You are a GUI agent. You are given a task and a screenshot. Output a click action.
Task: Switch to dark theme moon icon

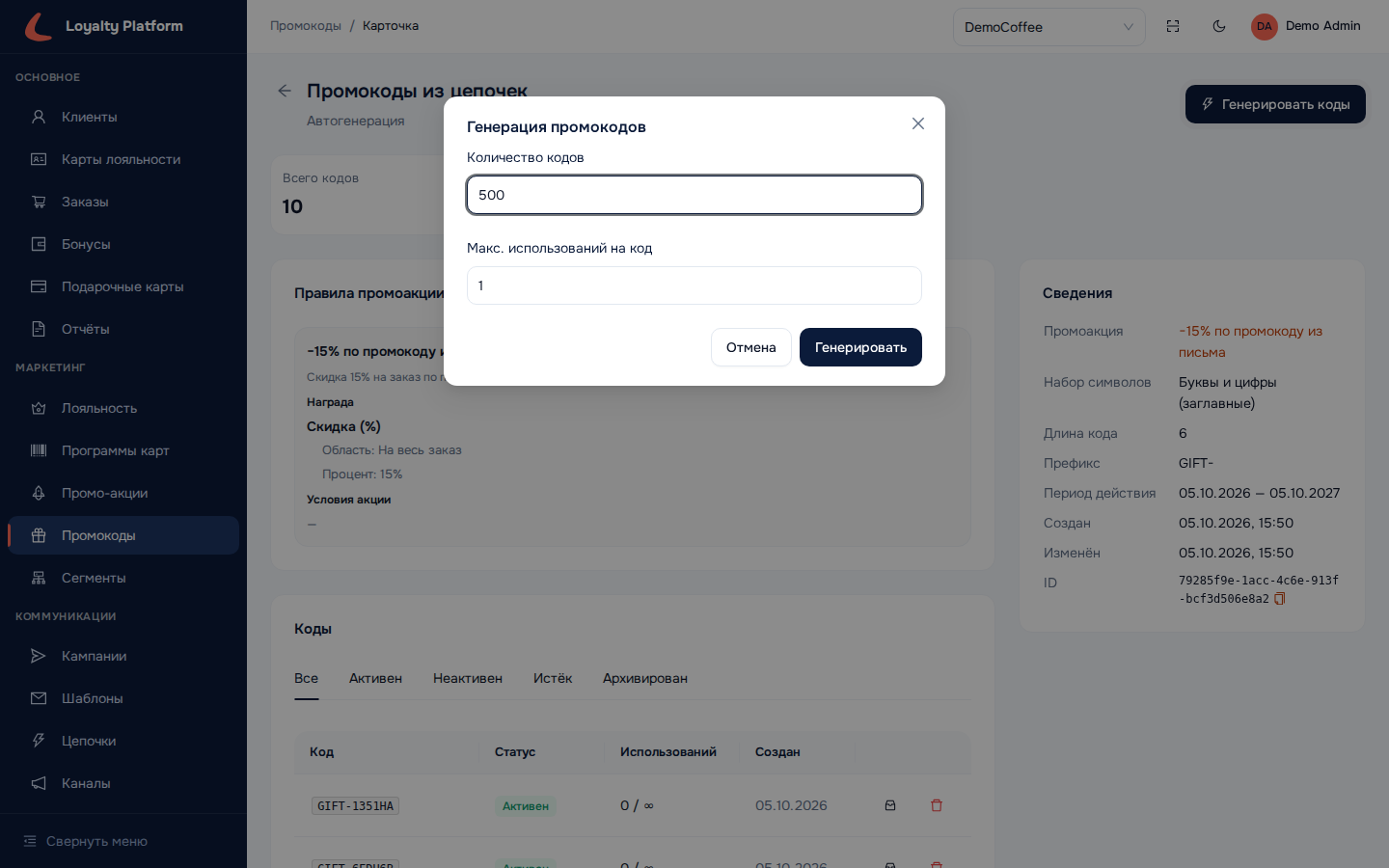(x=1219, y=26)
